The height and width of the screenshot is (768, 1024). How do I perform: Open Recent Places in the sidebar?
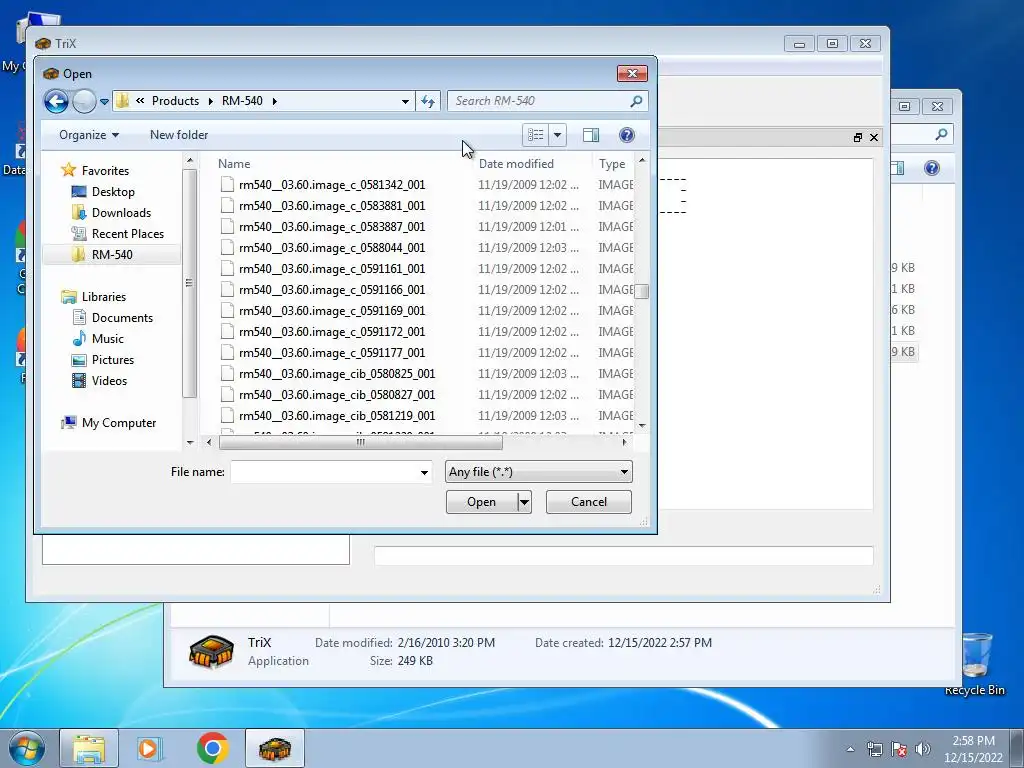tap(128, 234)
